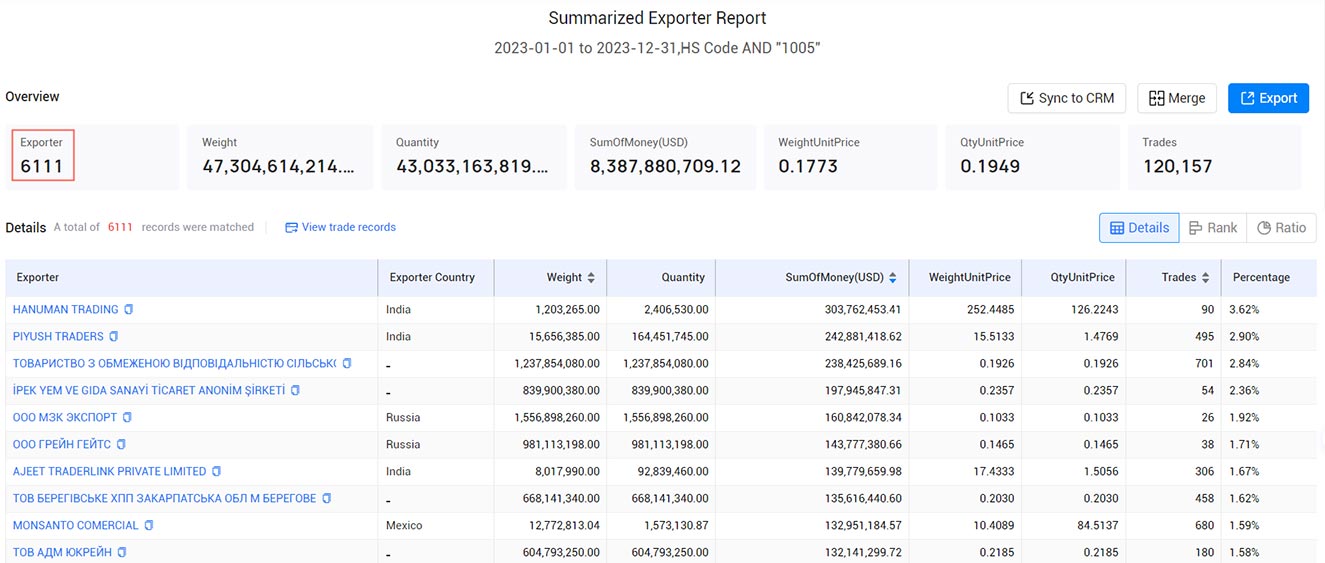Select the Weight overview card
This screenshot has height=563, width=1325.
pos(280,157)
